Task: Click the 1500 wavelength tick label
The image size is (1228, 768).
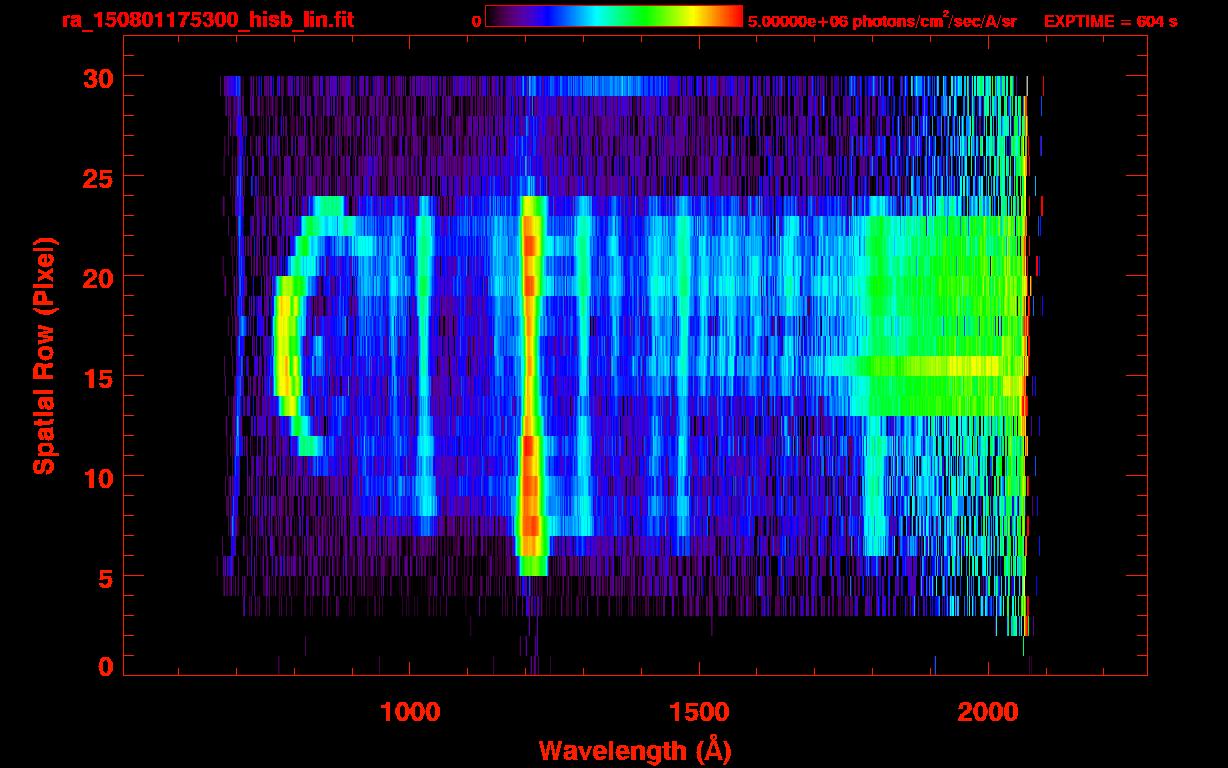Action: pos(699,712)
